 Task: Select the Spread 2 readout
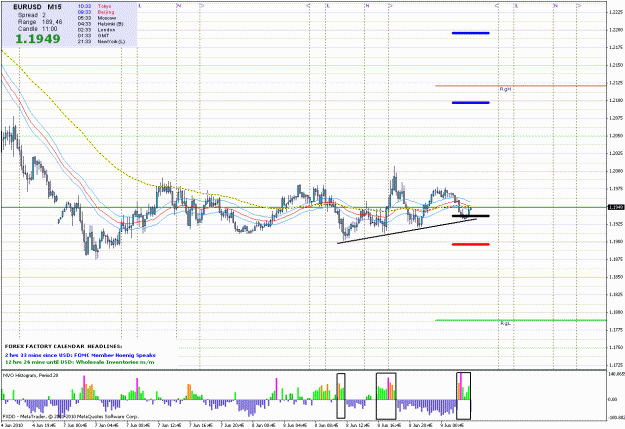32,15
